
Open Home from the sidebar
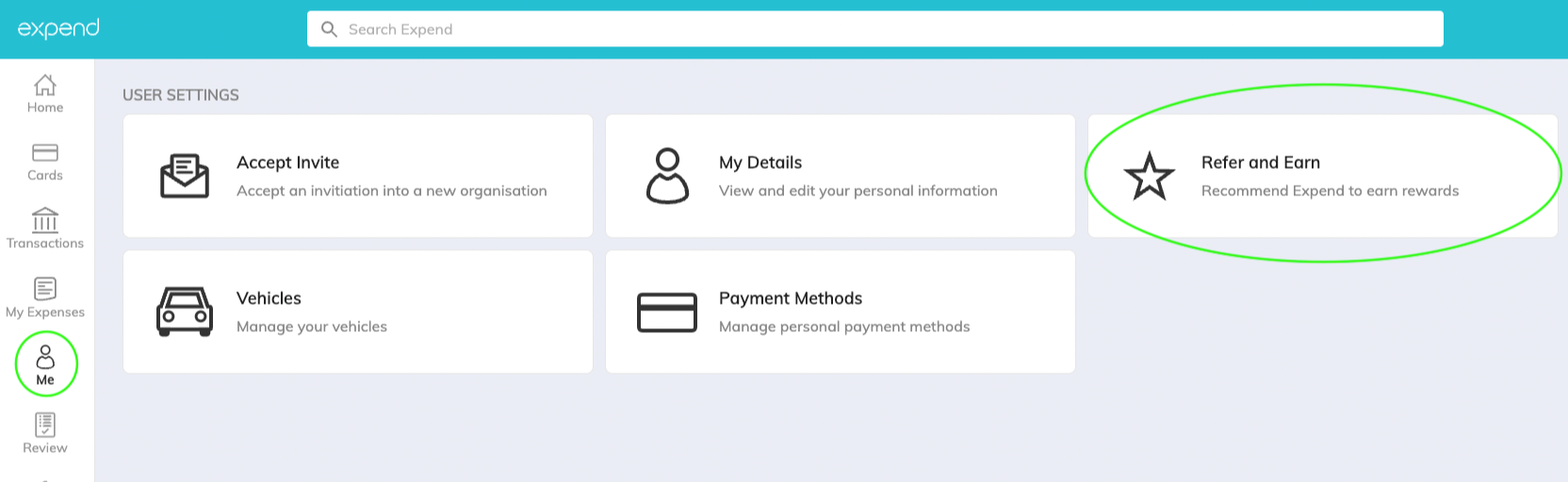click(45, 94)
